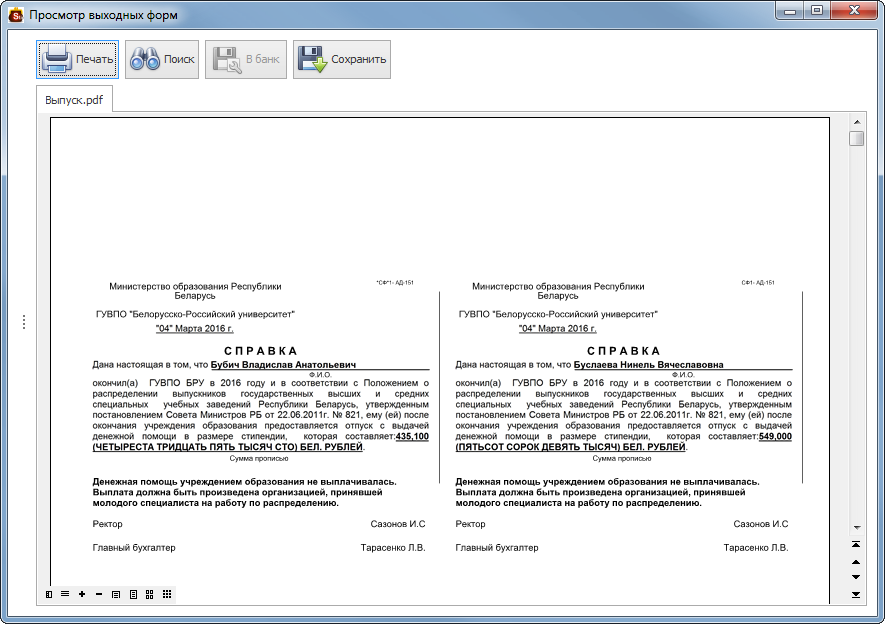Click ПЯТЬСОТ СОРОК ДЕВЯТЬ ТЫСЯЧ text
This screenshot has width=885, height=624.
click(x=538, y=447)
